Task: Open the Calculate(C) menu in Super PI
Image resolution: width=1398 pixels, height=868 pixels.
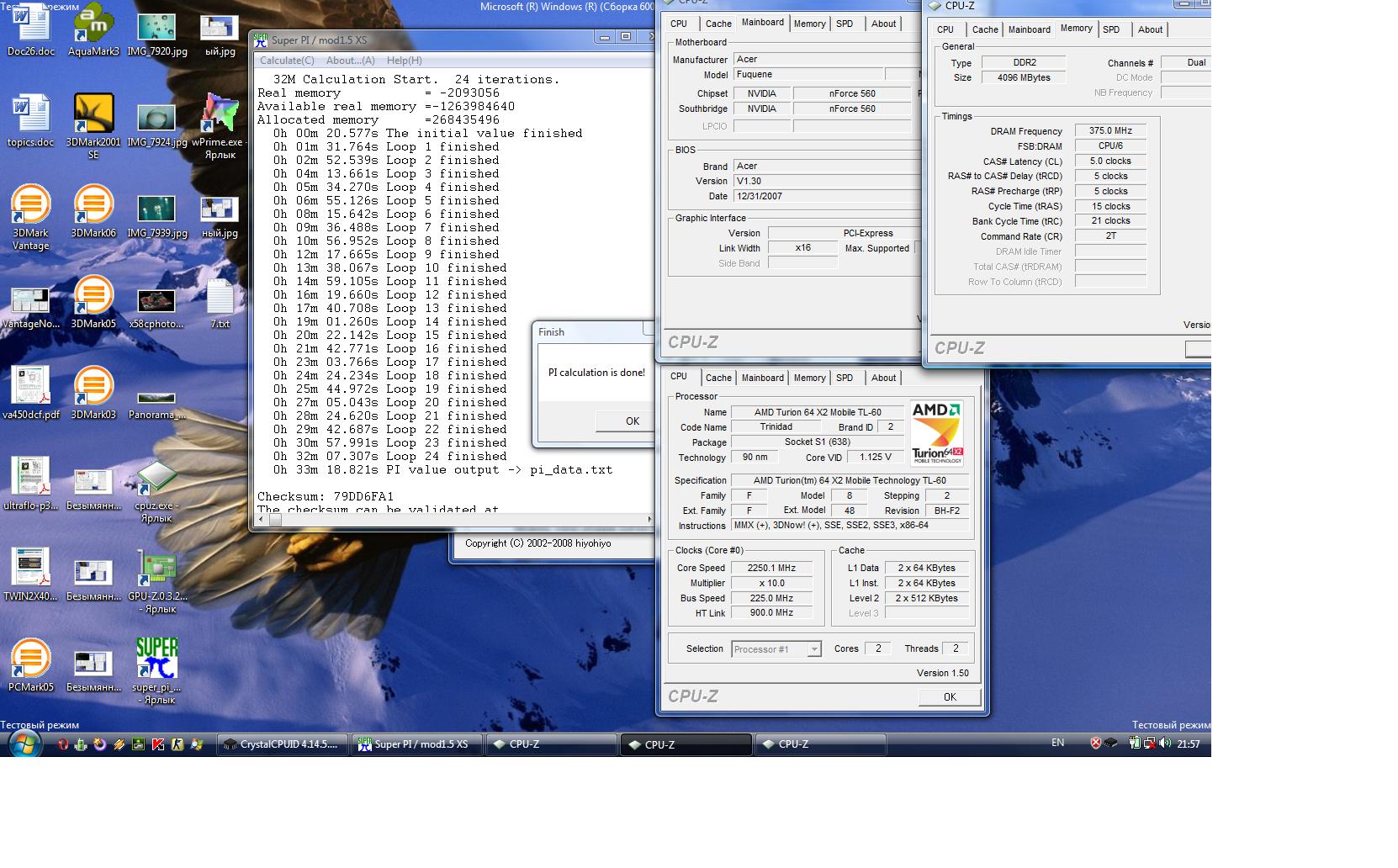Action: (x=287, y=61)
